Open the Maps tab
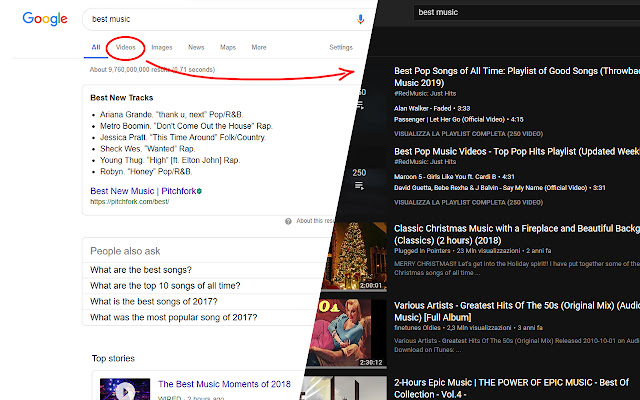Viewport: 640px width, 400px height. click(228, 47)
